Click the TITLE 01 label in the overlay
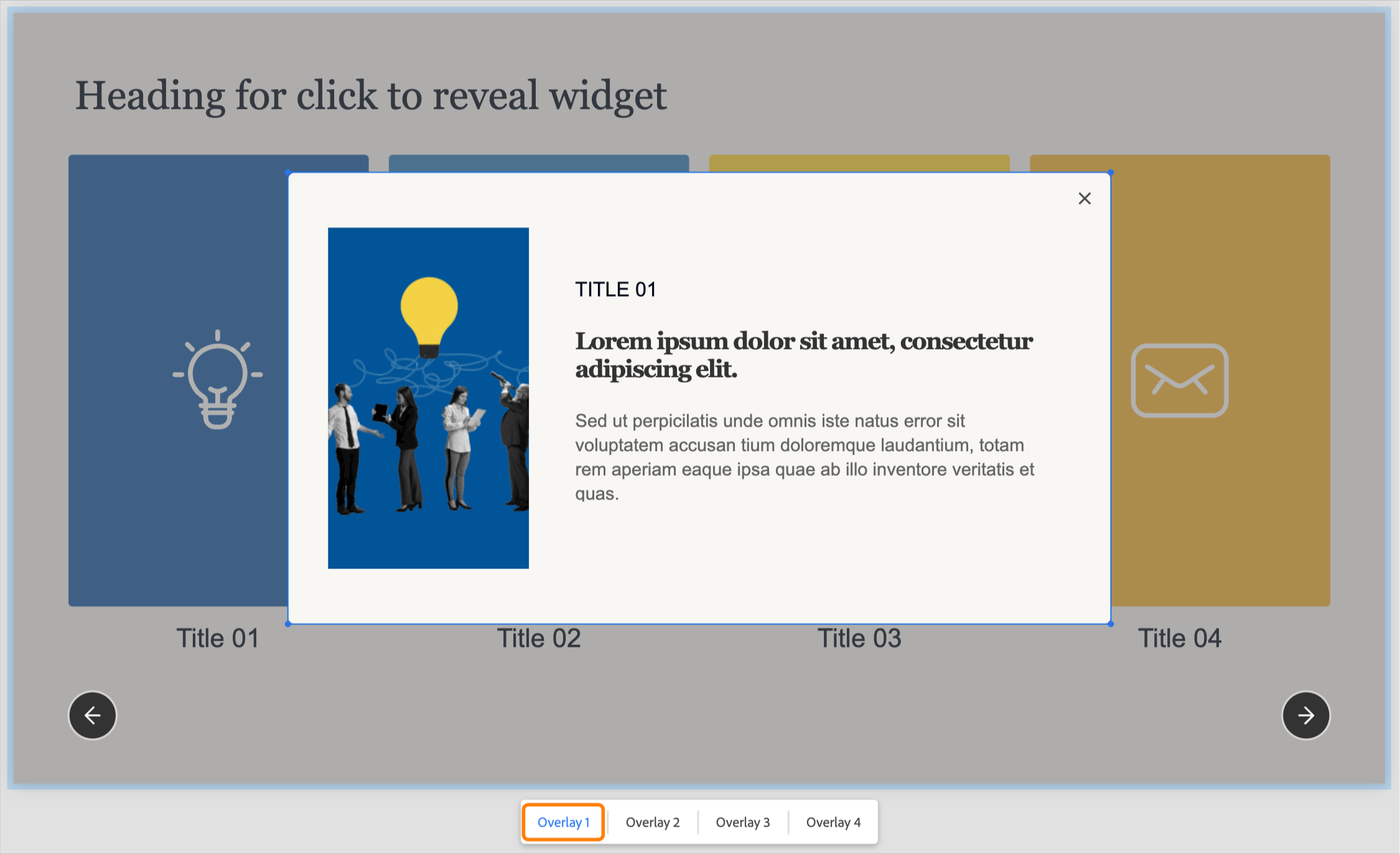This screenshot has height=854, width=1400. 616,289
